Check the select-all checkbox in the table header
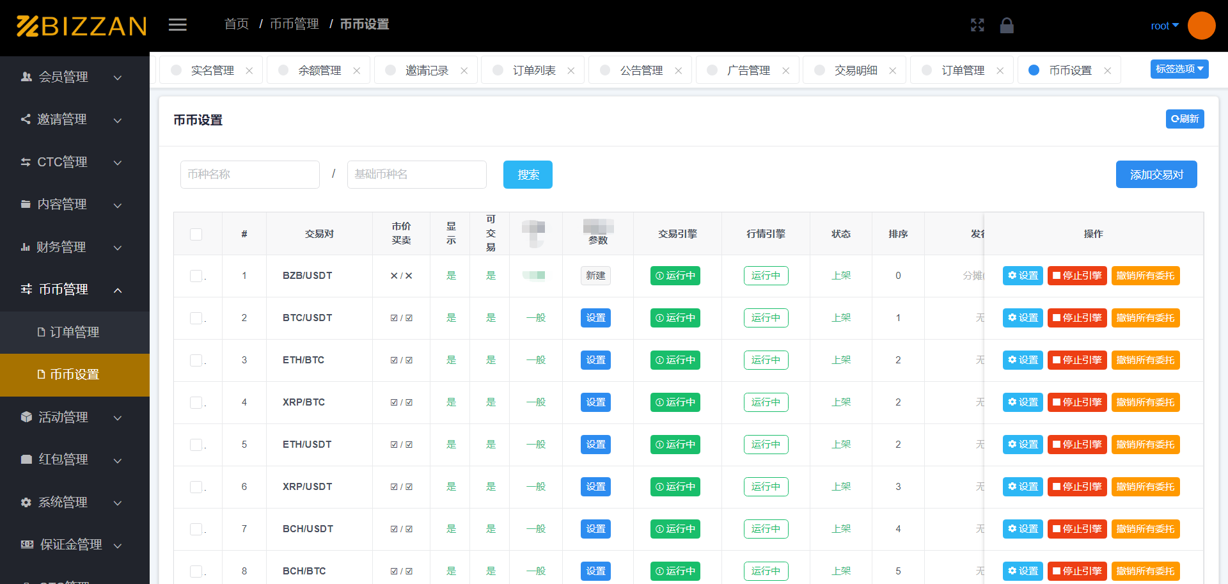Viewport: 1228px width, 584px height. point(197,233)
